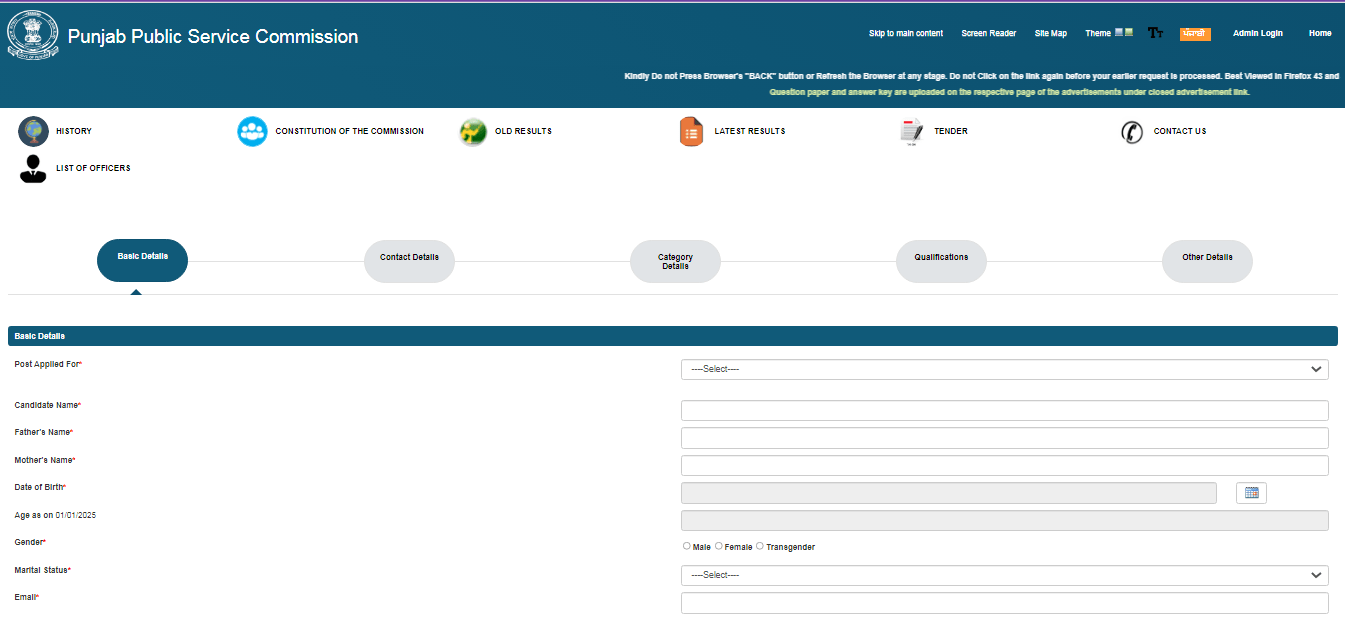This screenshot has height=618, width=1345.
Task: Click the Admin Login link
Action: [x=1257, y=34]
